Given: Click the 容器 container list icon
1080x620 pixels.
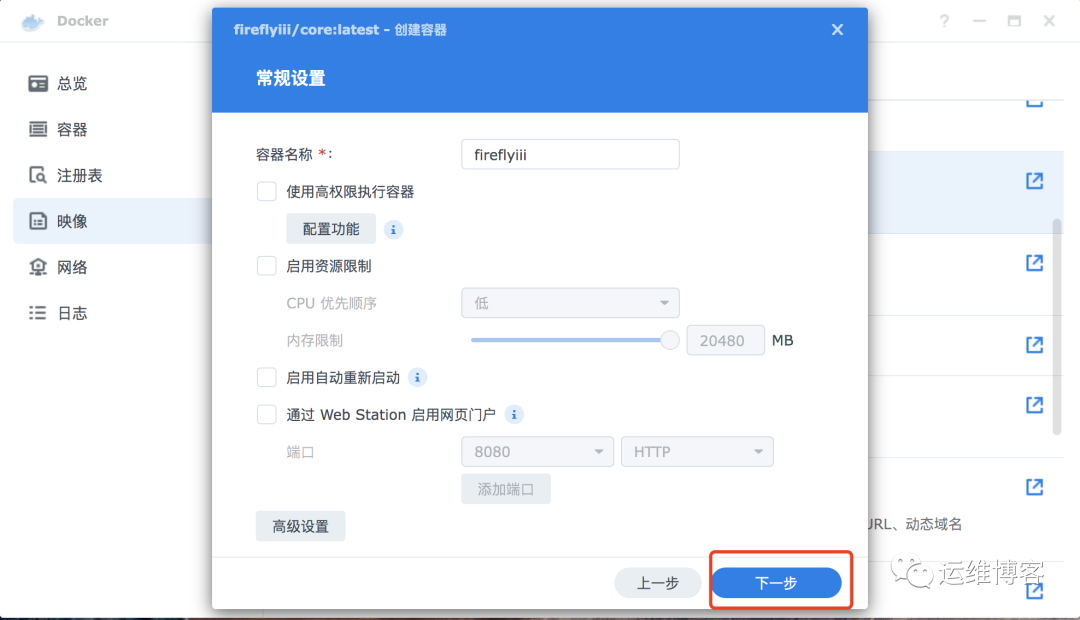Looking at the screenshot, I should pyautogui.click(x=38, y=130).
